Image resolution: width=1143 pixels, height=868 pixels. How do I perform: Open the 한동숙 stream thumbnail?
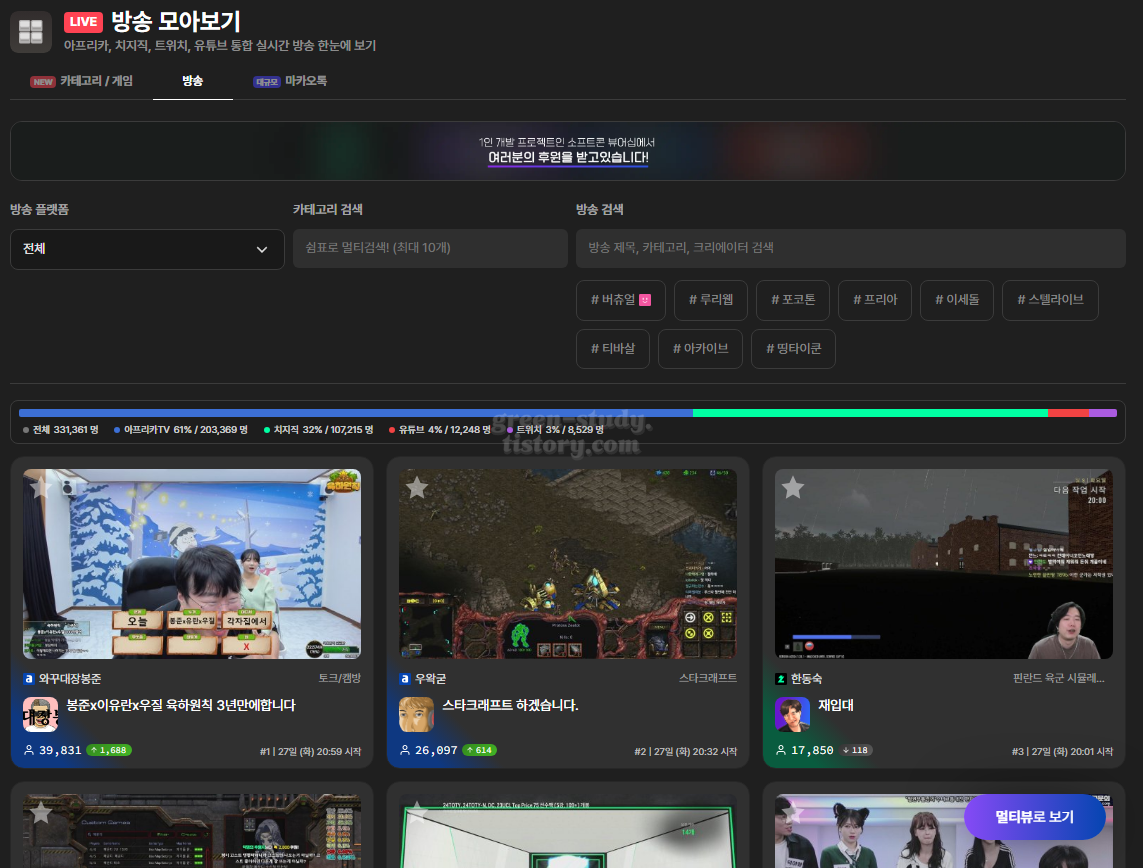944,564
